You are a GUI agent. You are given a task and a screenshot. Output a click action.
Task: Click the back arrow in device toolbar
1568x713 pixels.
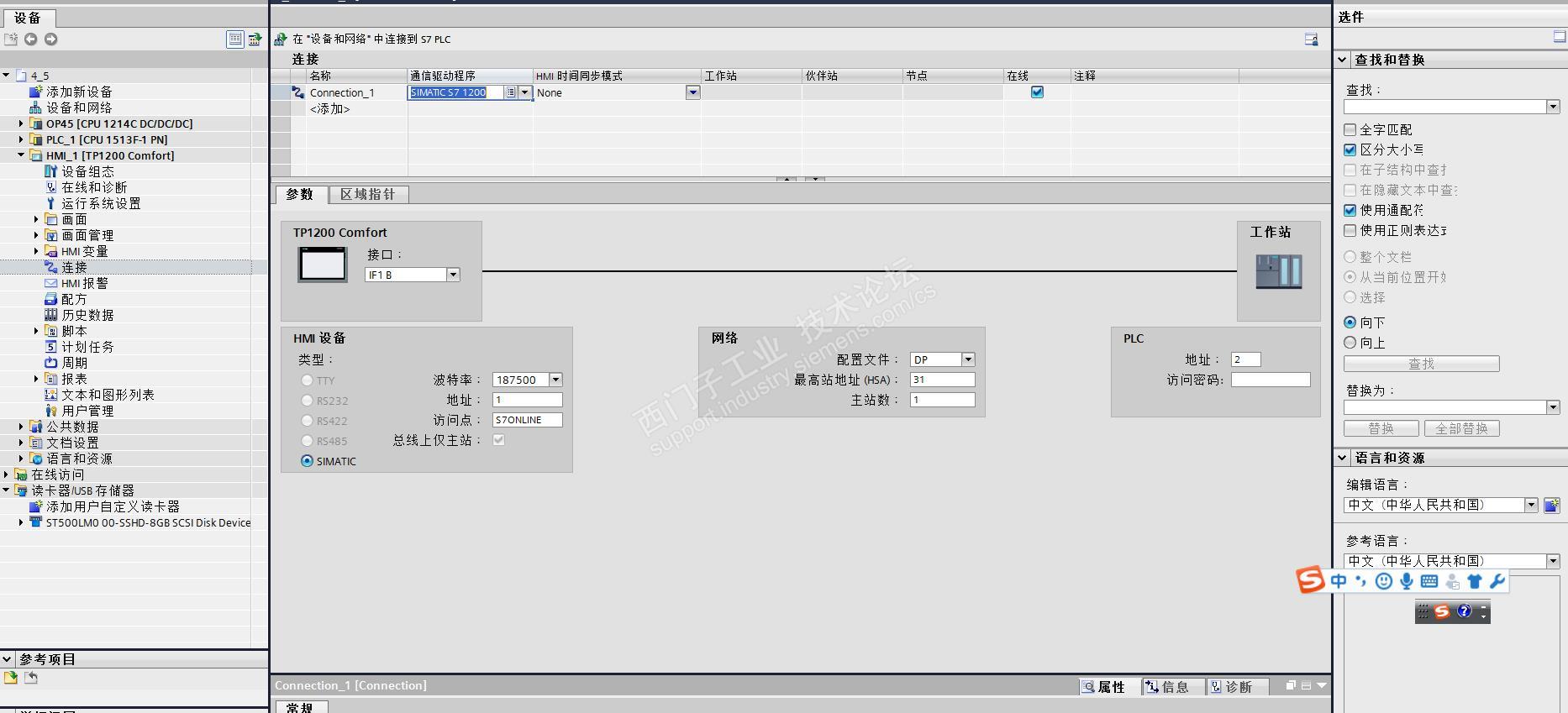31,39
